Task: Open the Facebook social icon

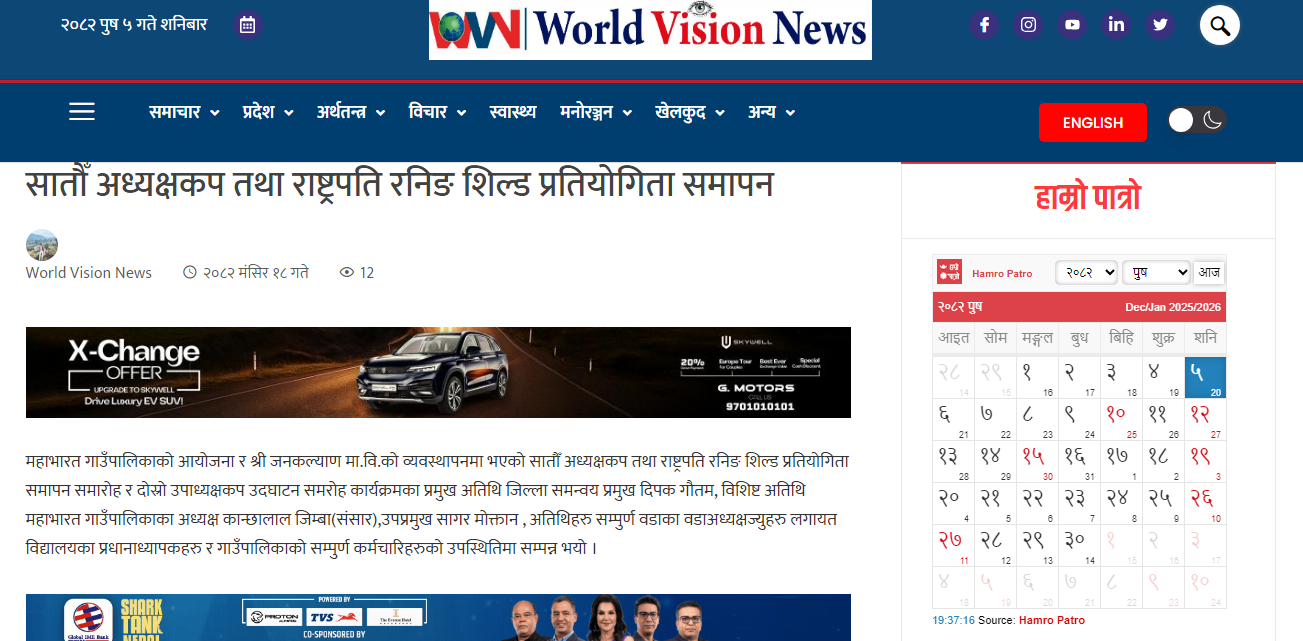Action: point(984,25)
